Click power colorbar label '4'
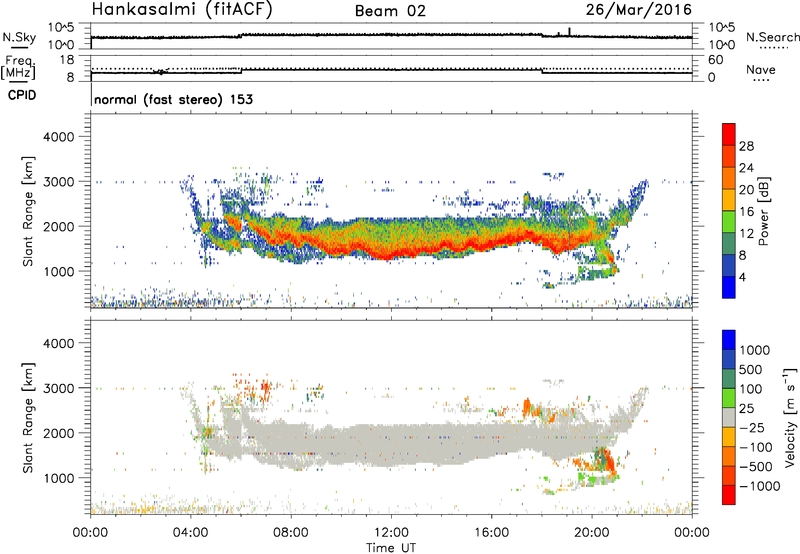The height and width of the screenshot is (554, 800). tap(742, 278)
